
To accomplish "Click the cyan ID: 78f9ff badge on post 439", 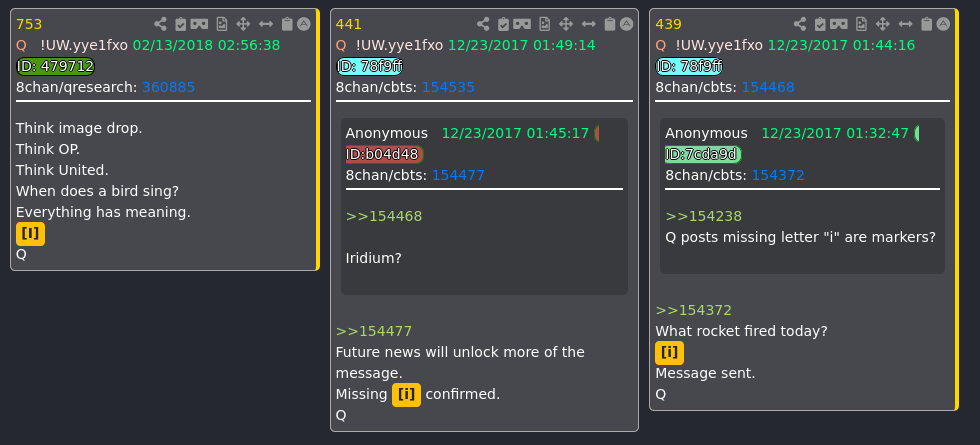I will (x=689, y=66).
